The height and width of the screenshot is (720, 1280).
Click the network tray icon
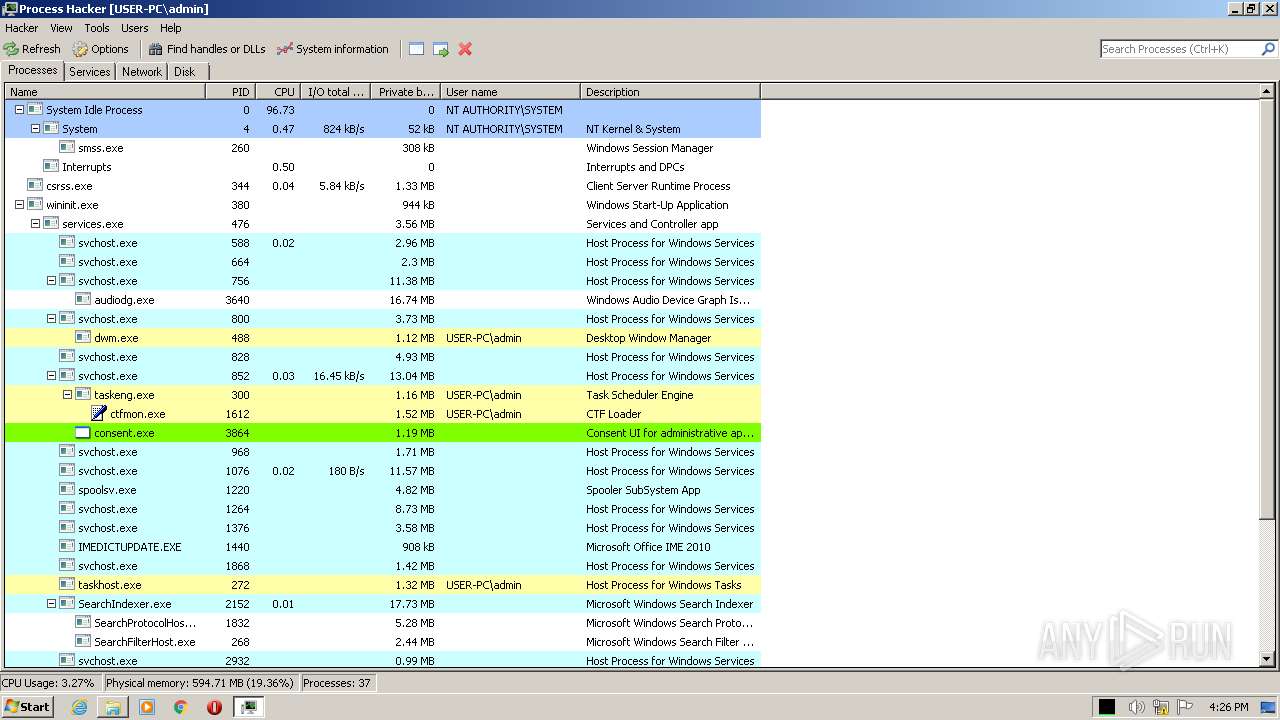(x=1161, y=707)
